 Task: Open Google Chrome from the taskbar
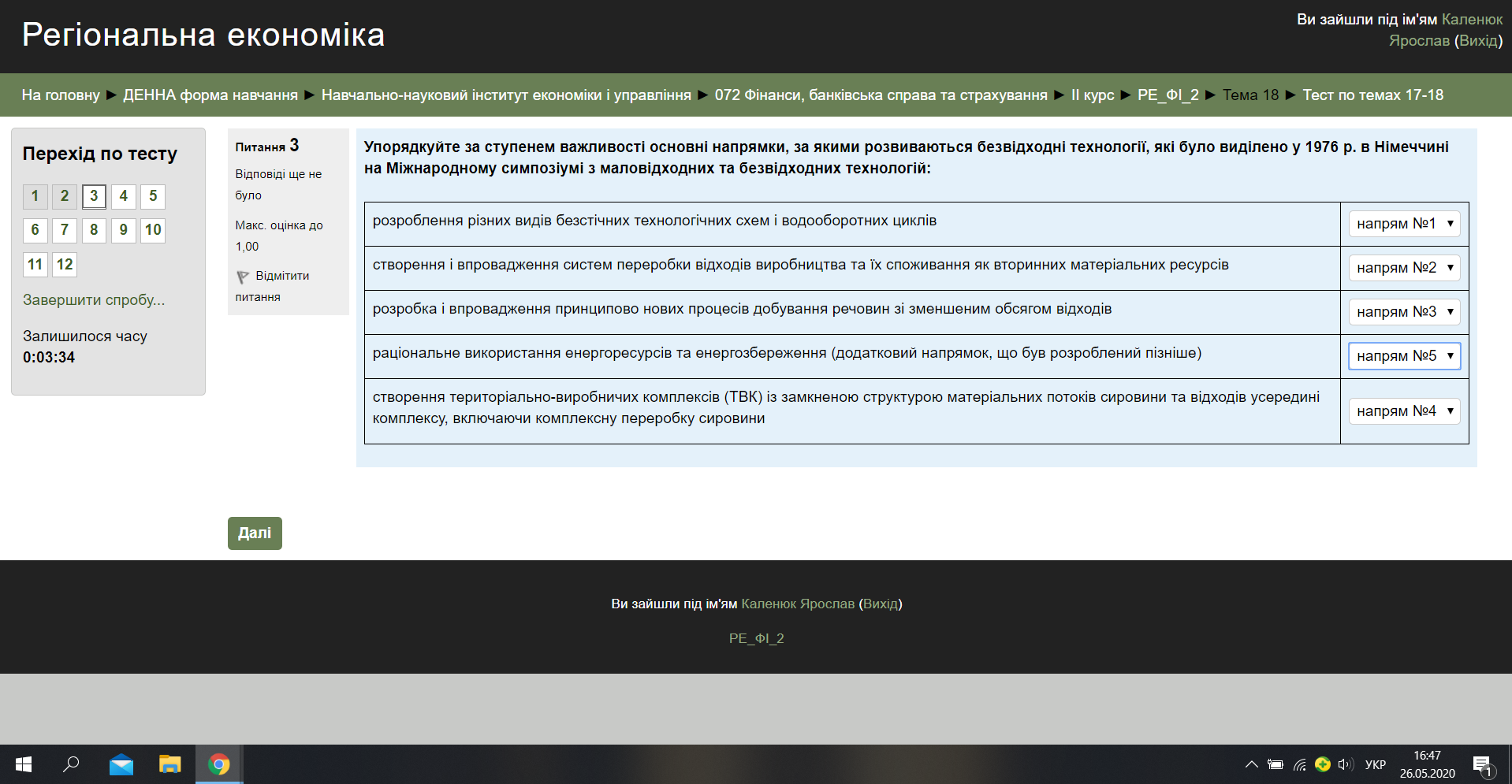click(x=218, y=764)
